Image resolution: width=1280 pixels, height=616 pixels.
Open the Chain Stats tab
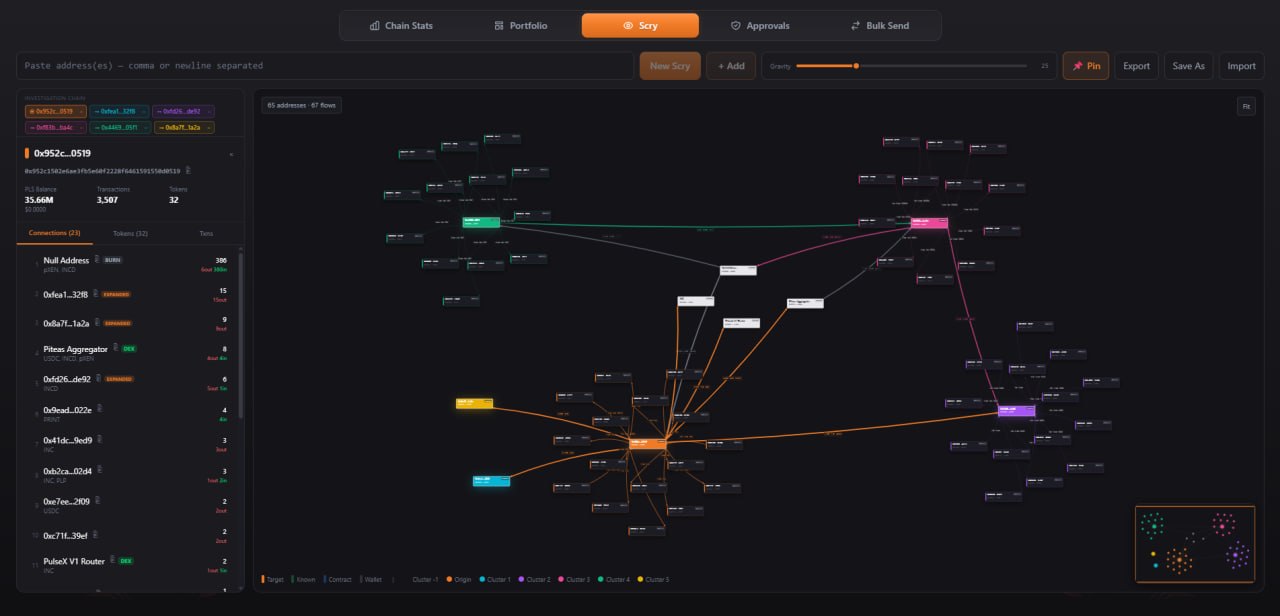click(401, 25)
